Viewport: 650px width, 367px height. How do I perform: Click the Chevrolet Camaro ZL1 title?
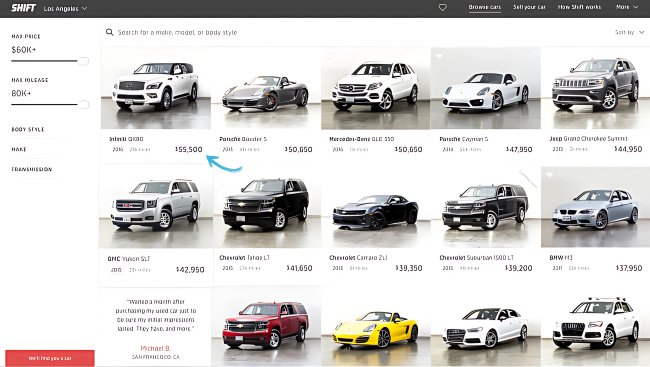tap(358, 258)
